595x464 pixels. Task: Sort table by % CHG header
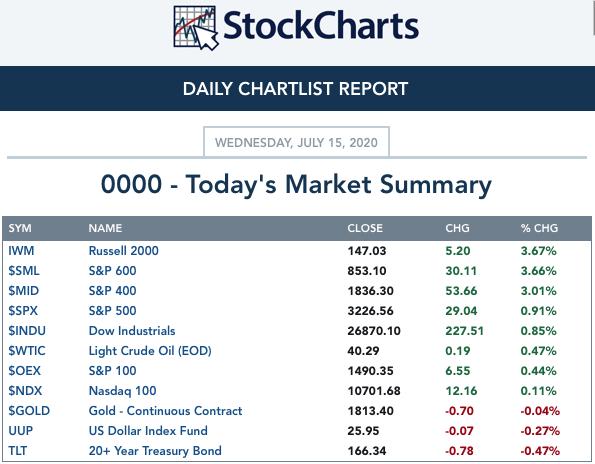pos(539,228)
